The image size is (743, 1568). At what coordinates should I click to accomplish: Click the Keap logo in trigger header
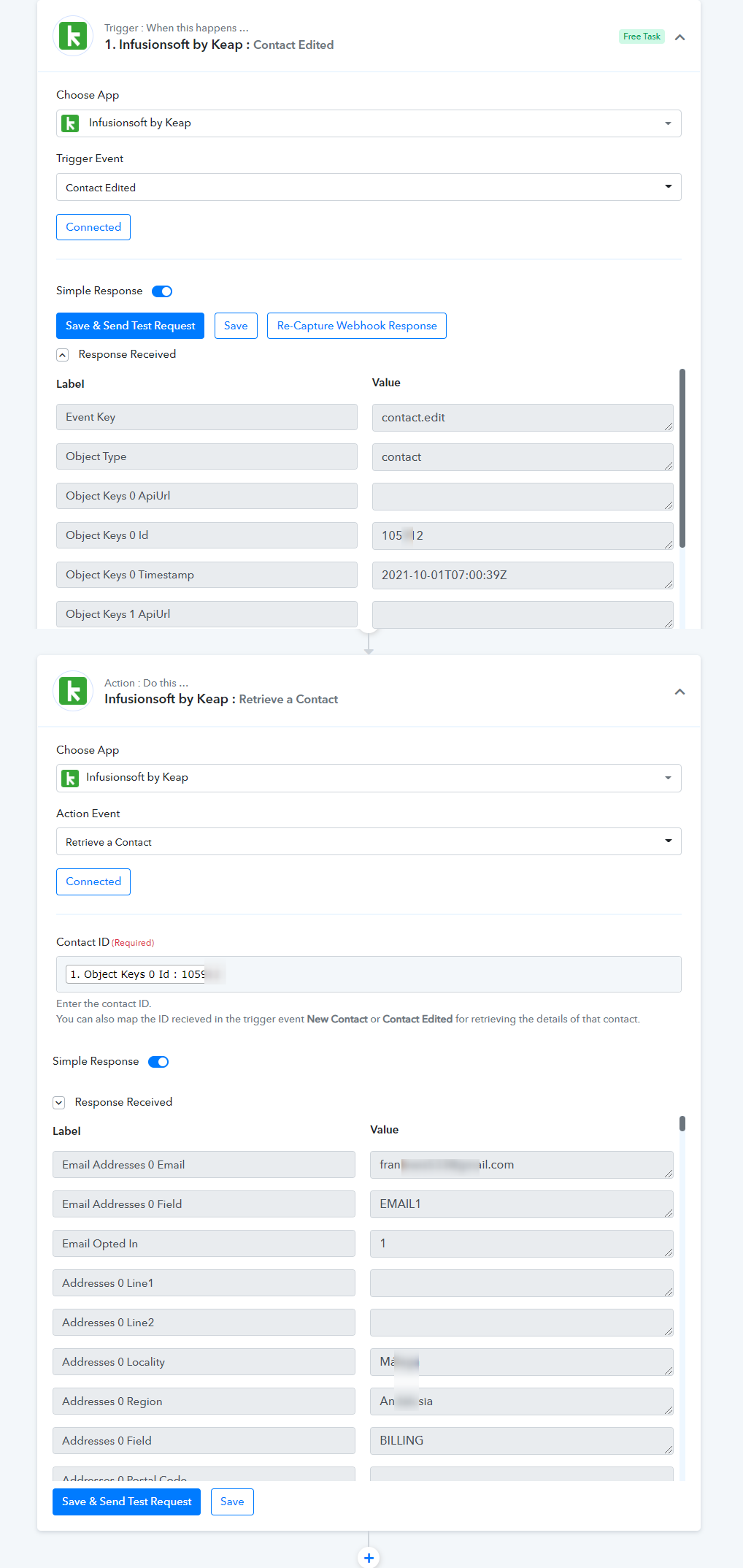(73, 36)
